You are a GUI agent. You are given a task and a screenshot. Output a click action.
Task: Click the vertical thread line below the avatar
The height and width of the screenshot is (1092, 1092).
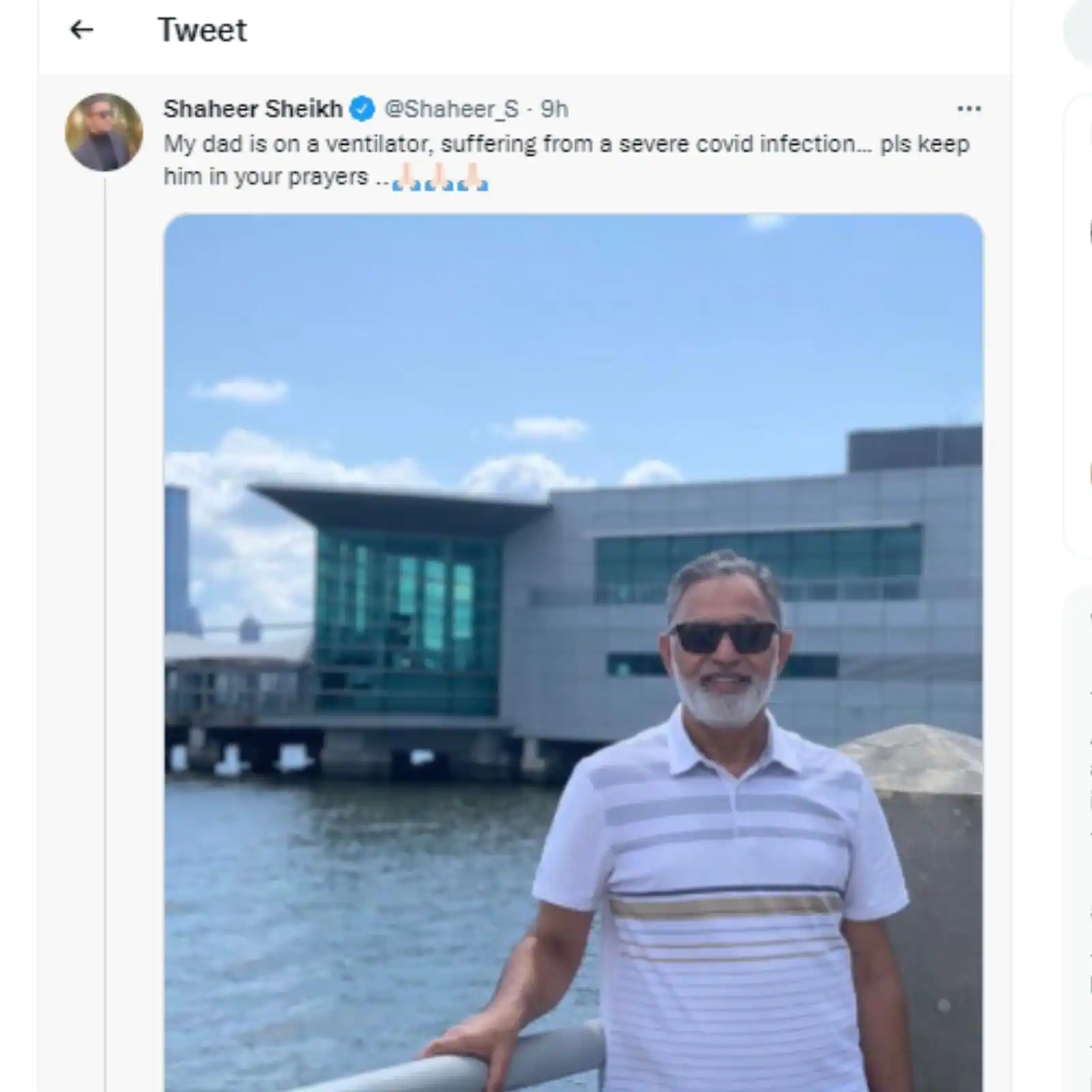point(105,635)
